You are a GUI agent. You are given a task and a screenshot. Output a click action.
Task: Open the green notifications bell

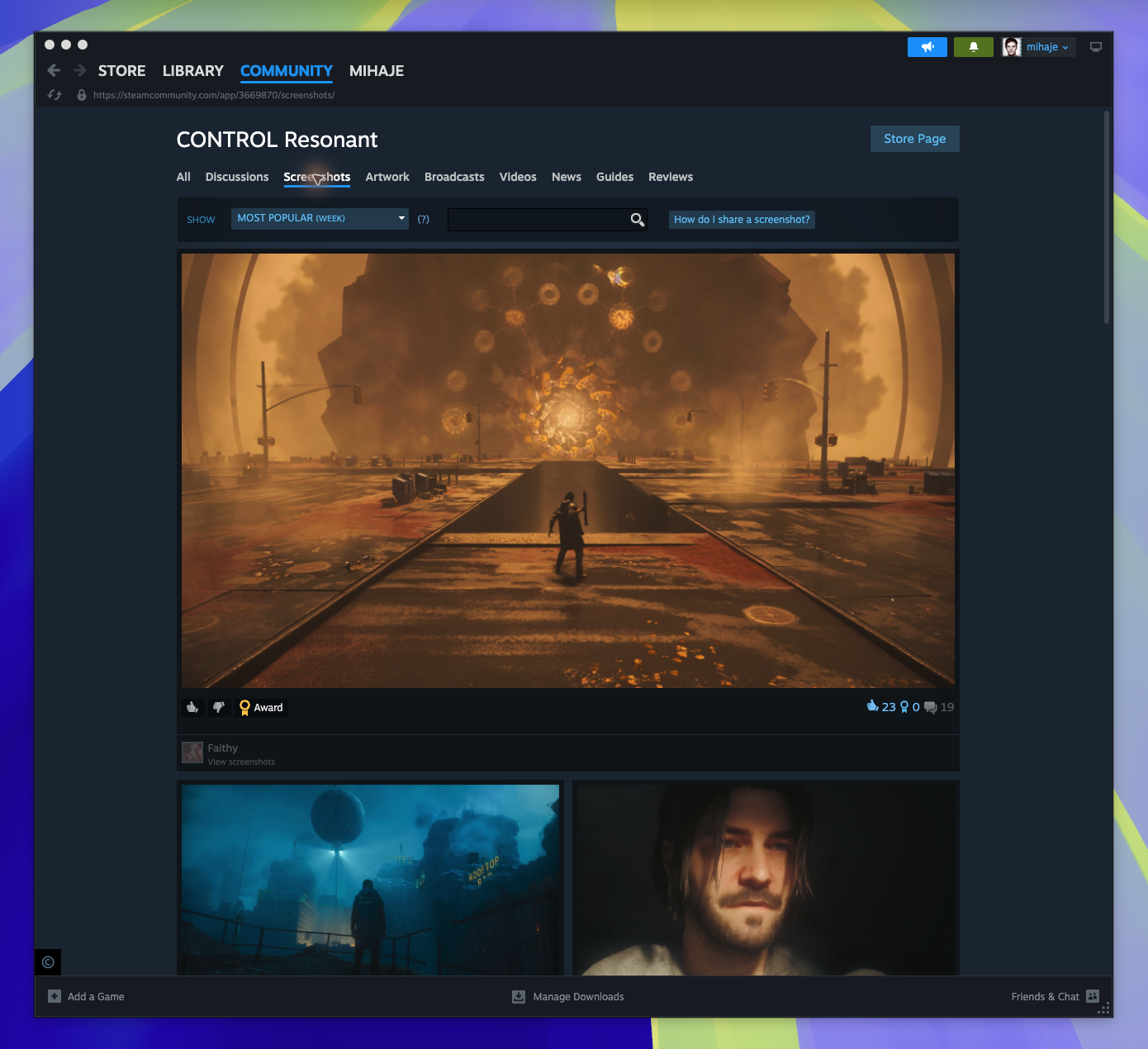[x=974, y=47]
